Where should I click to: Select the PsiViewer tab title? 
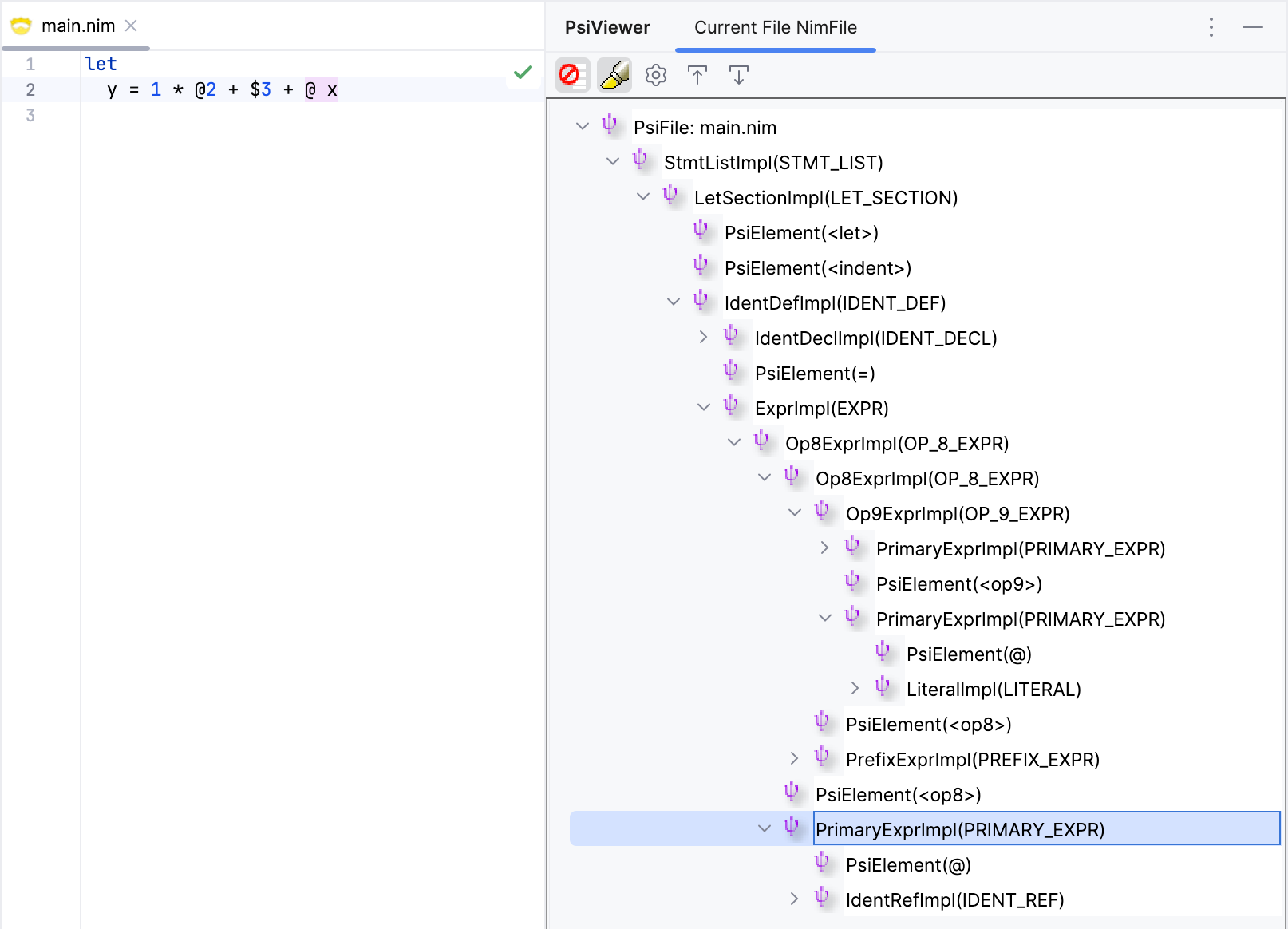(x=607, y=27)
